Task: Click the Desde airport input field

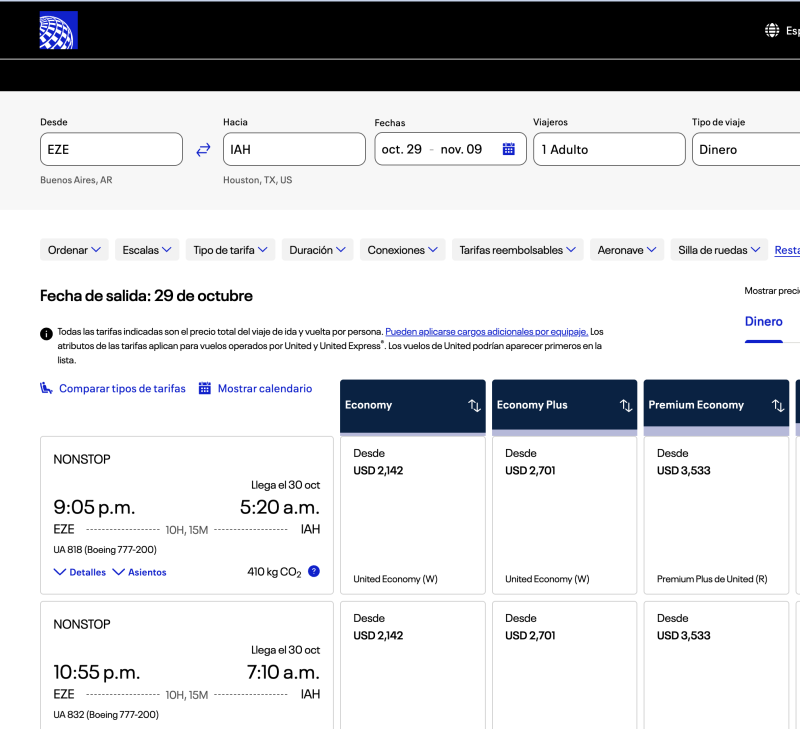Action: click(x=111, y=149)
